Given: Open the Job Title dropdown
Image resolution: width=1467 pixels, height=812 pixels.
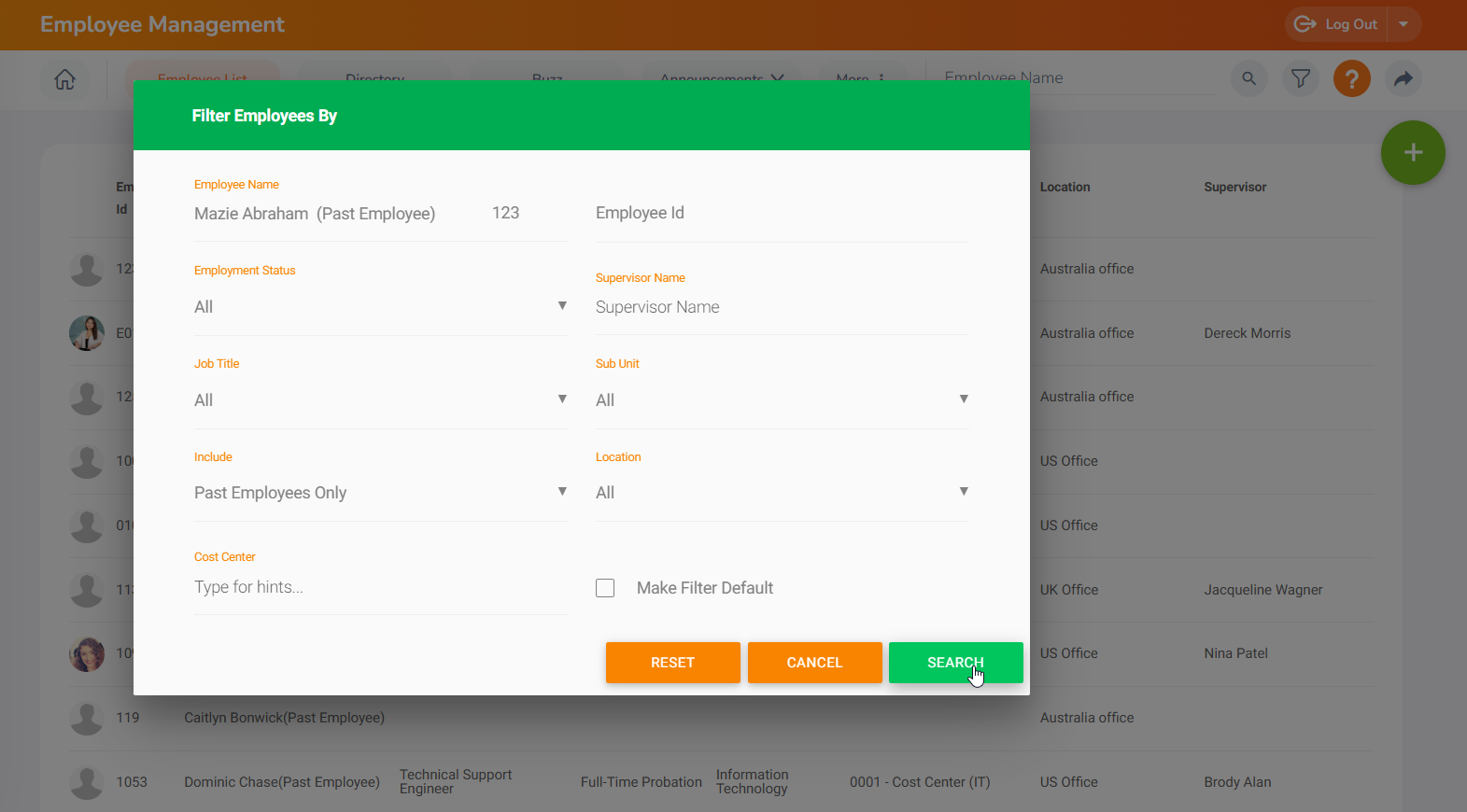Looking at the screenshot, I should pos(381,400).
